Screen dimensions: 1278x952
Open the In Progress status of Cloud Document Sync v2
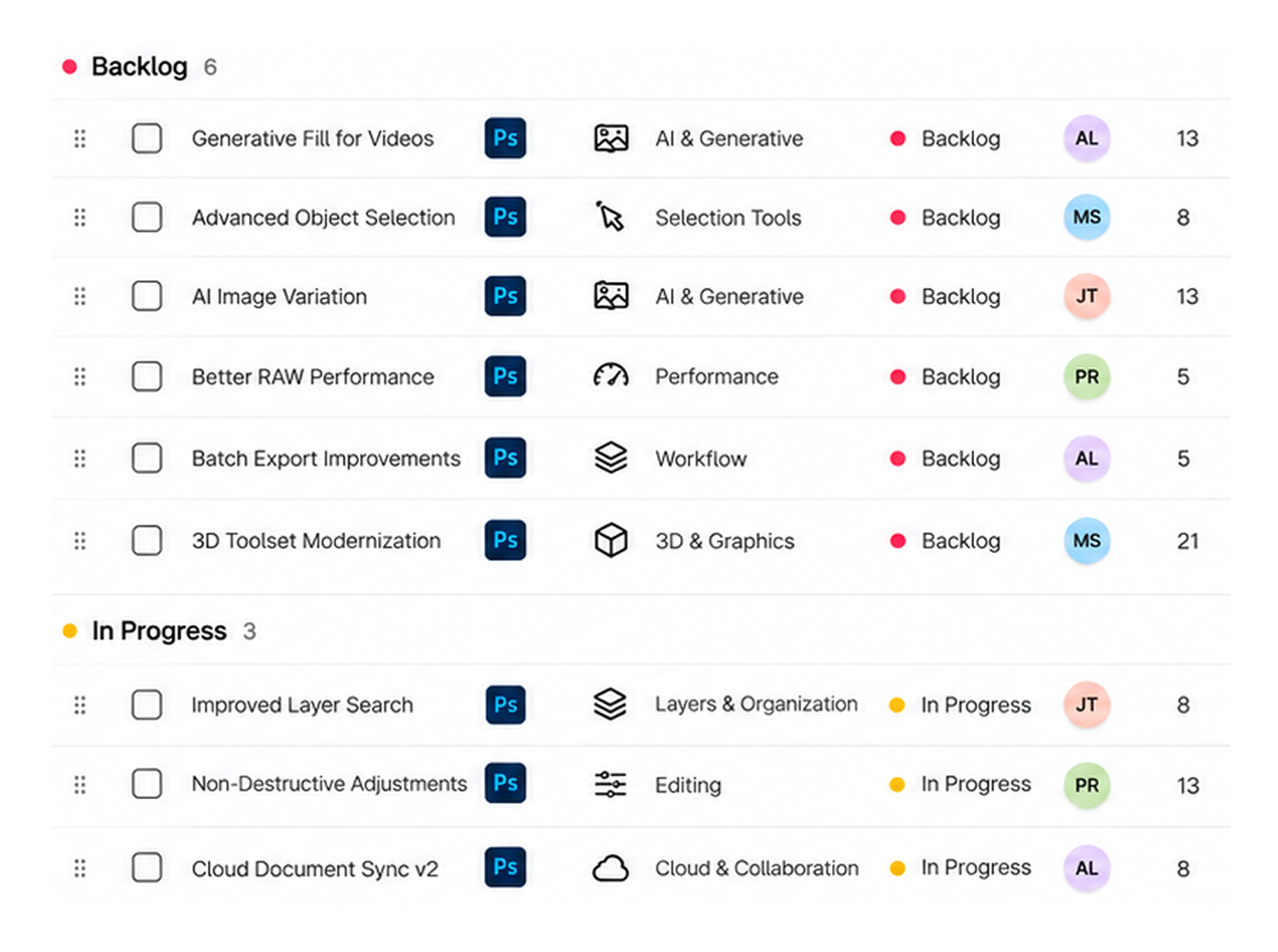(960, 868)
